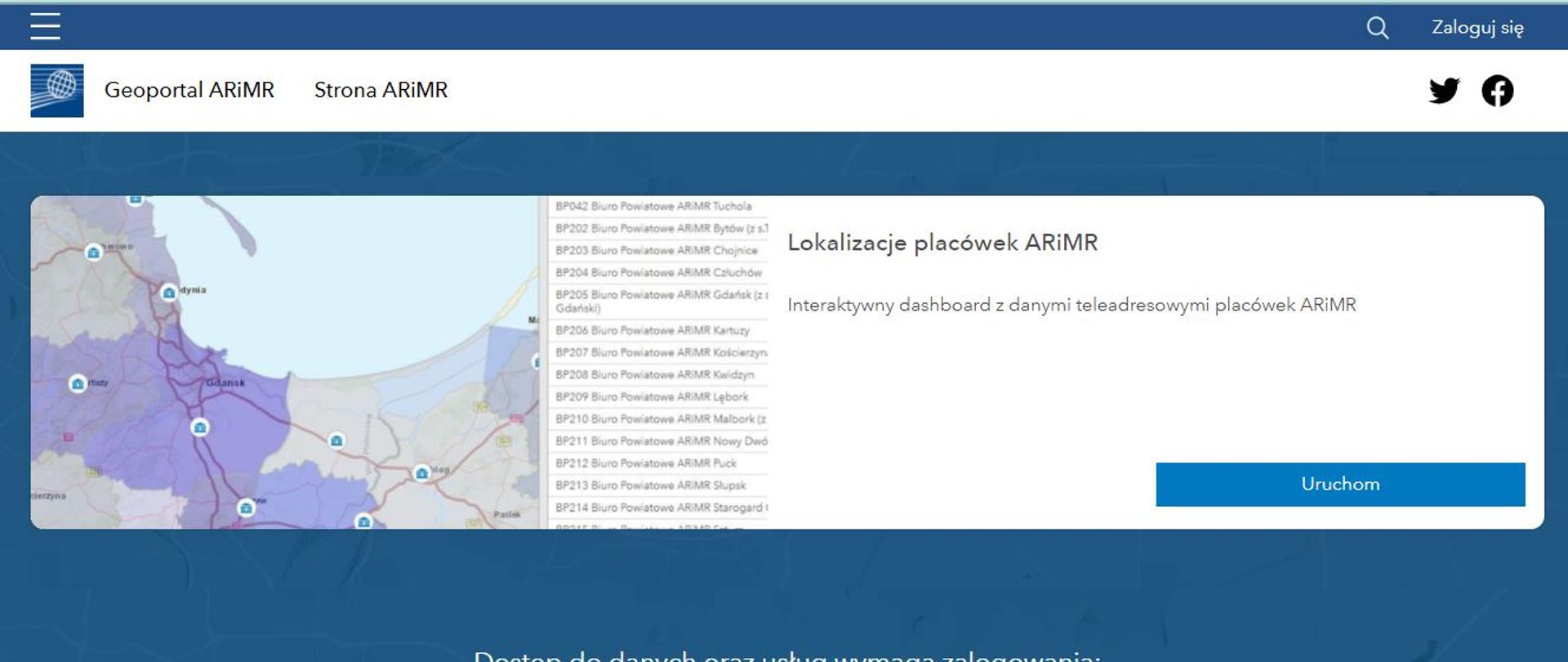Click the Zaloguj się login link

point(1477,28)
